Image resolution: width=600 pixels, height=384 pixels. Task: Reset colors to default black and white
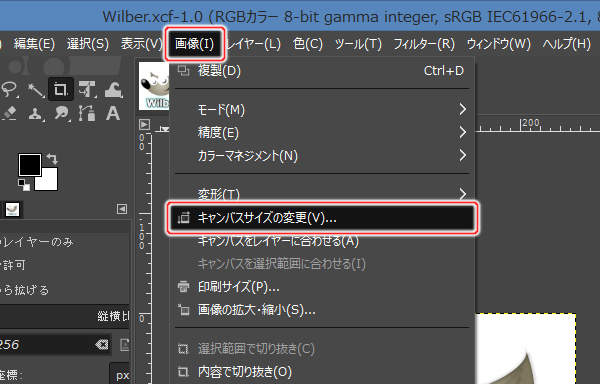coord(24,185)
